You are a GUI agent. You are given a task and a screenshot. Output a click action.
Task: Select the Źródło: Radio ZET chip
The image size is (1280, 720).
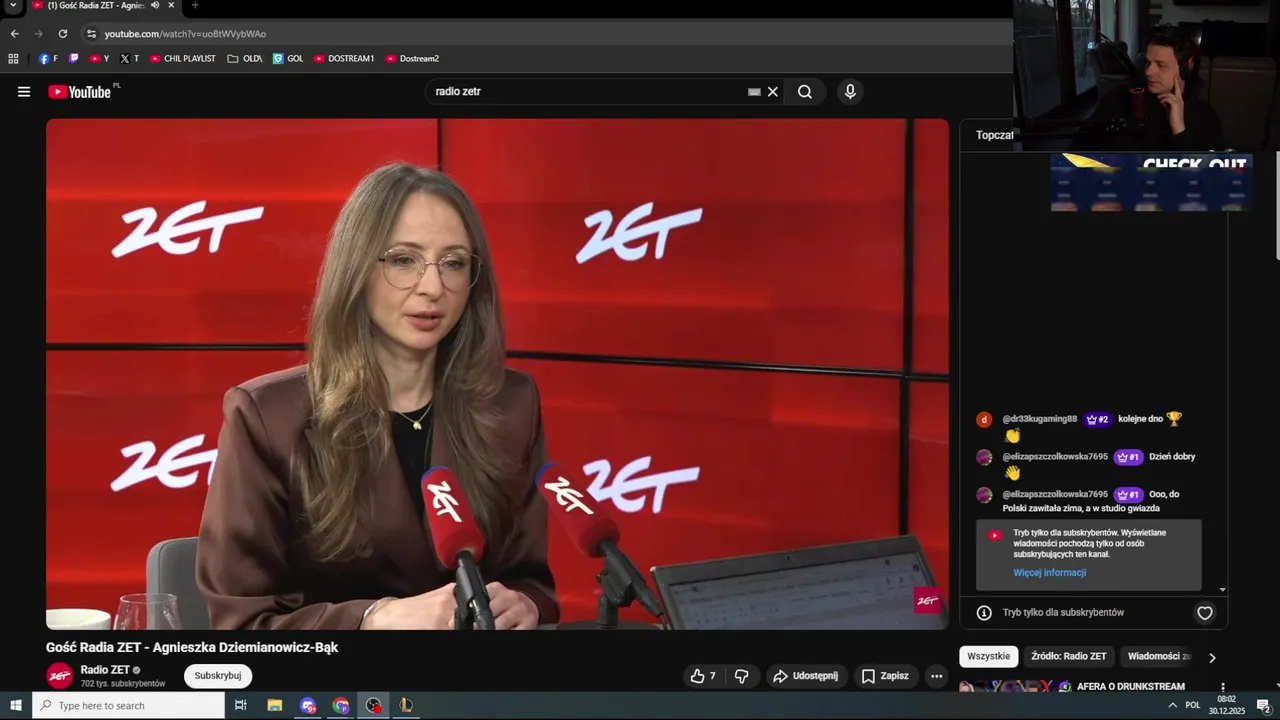tap(1069, 656)
